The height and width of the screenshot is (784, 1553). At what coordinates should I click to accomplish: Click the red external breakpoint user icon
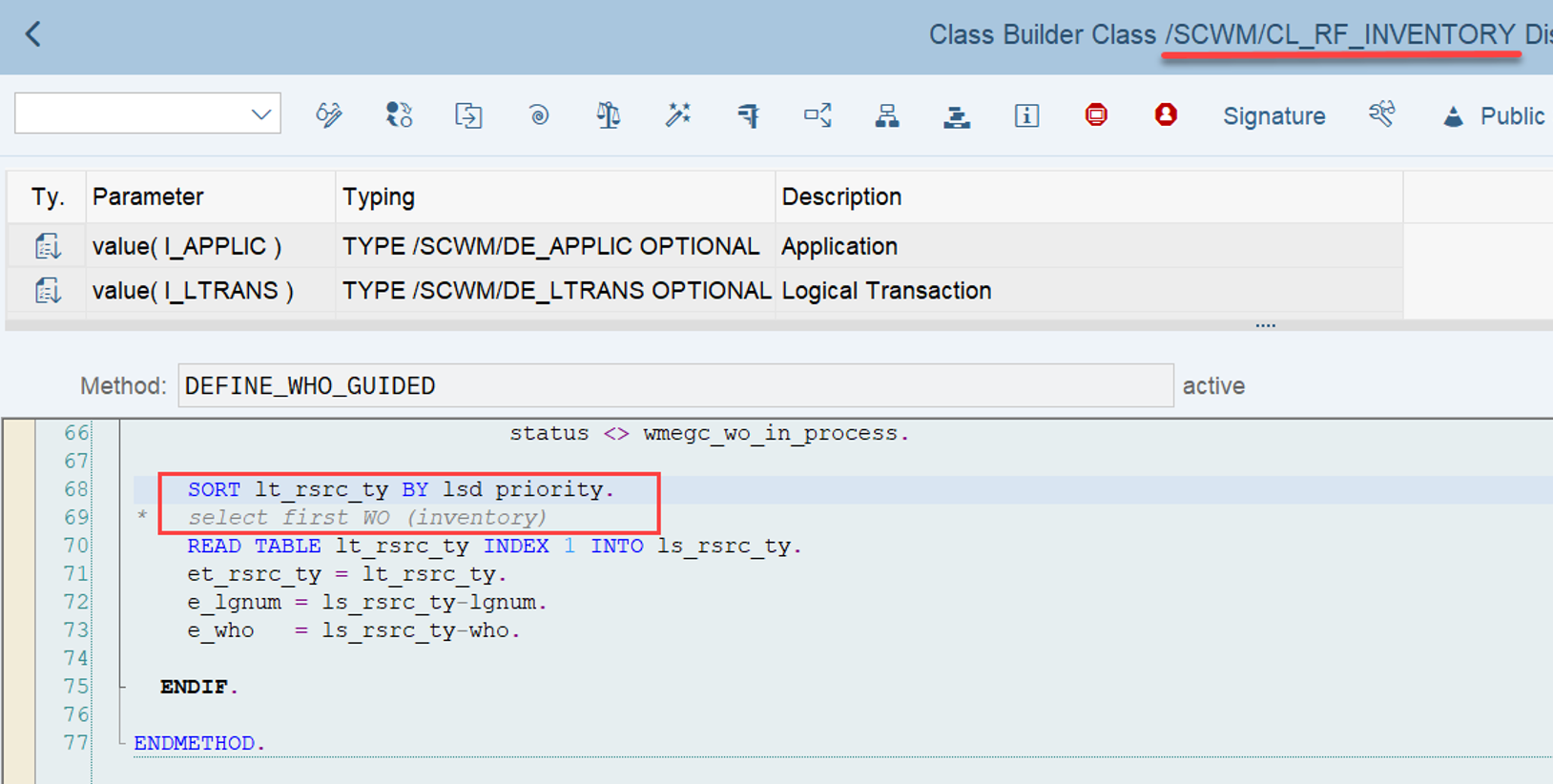coord(1166,115)
